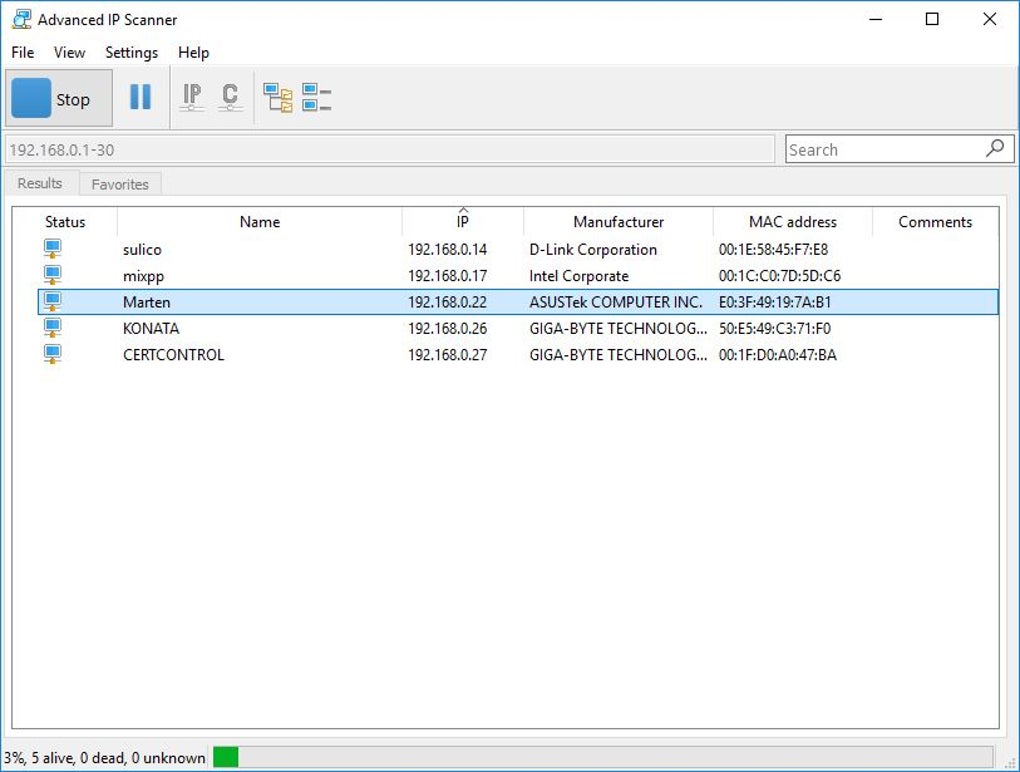Click IP address 192.168.0.14
Viewport: 1020px width, 772px height.
448,250
